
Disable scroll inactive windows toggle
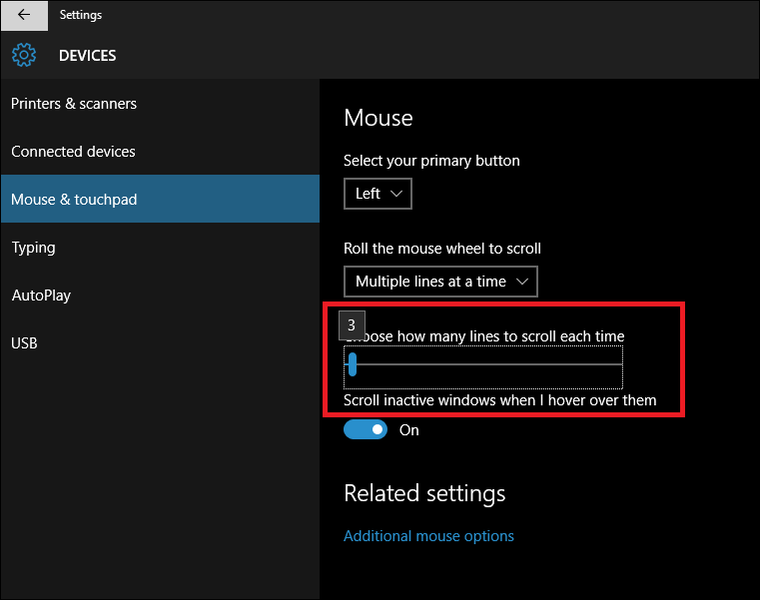365,430
